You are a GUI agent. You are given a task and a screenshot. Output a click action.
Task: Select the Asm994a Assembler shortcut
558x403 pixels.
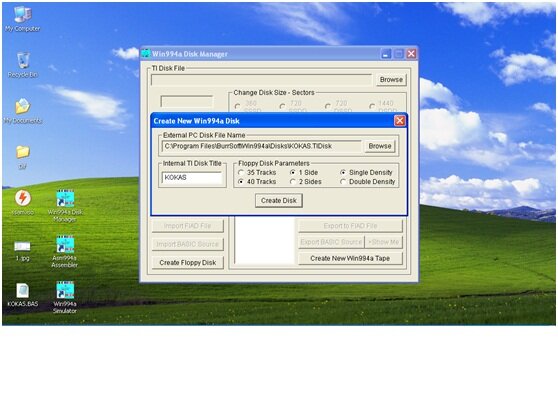point(65,251)
